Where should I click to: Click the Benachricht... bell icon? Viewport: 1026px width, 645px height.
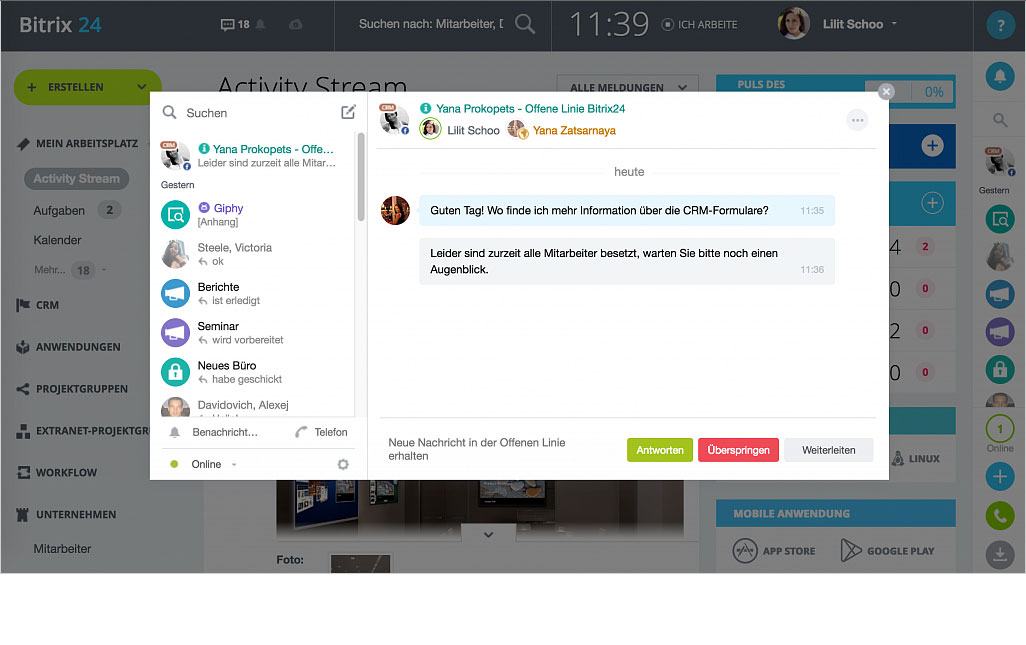tap(175, 432)
